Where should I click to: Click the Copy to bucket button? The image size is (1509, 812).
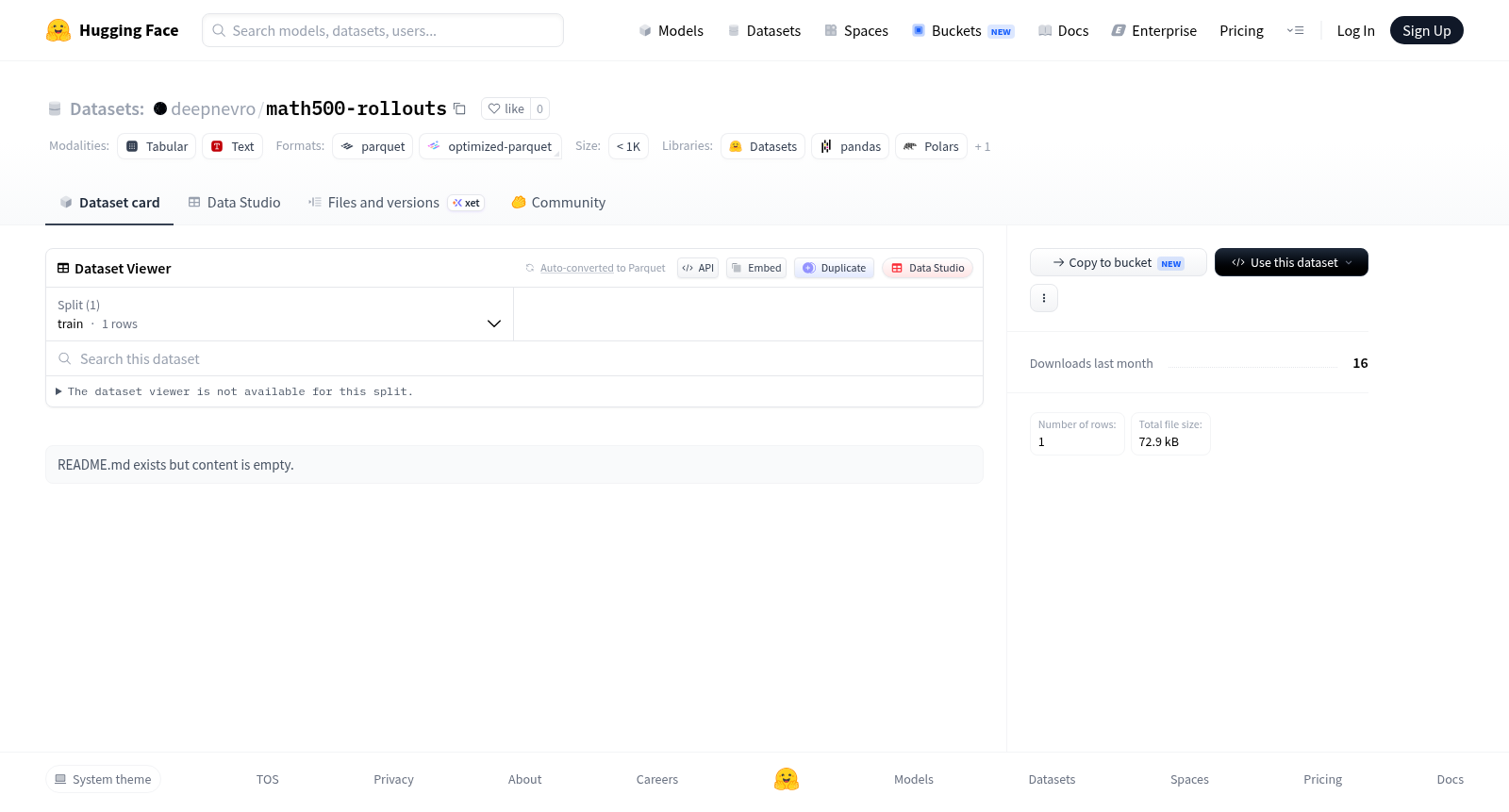(x=1119, y=262)
